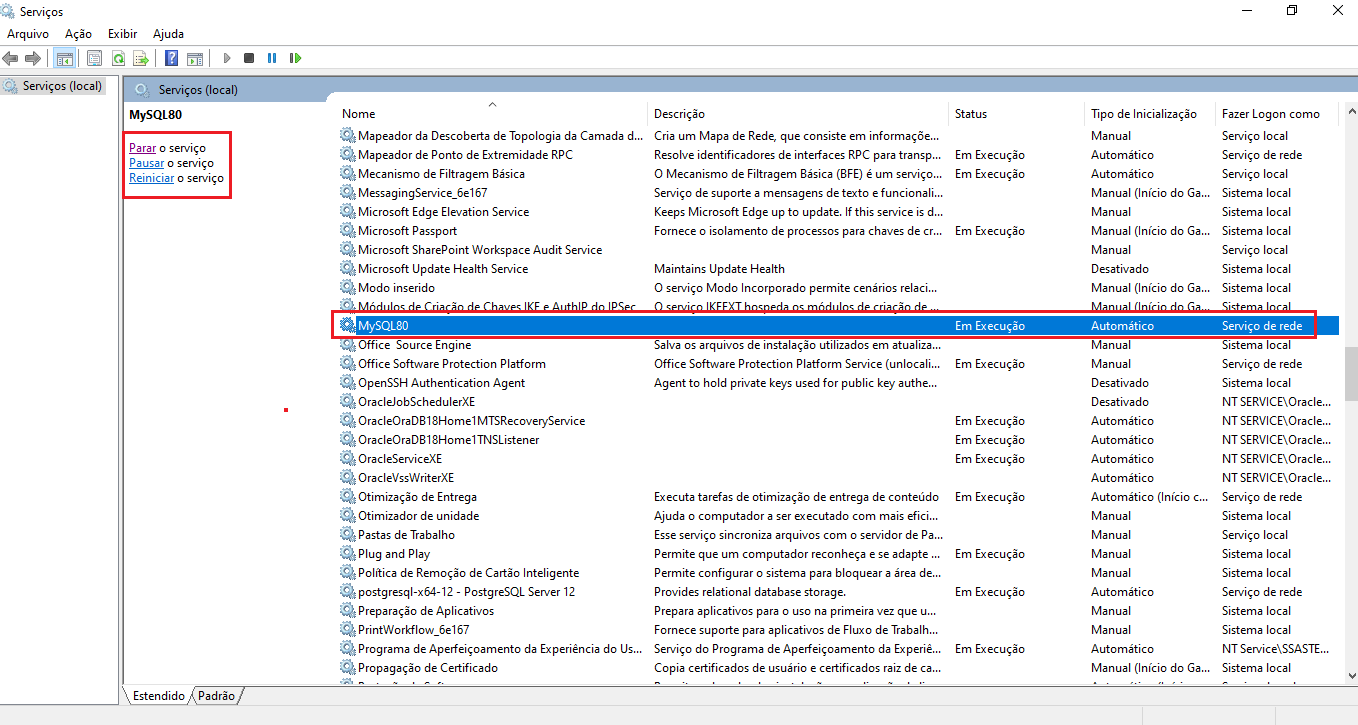Screen dimensions: 1358x725
Task: Sort by Fazer Logon como column header
Action: coord(1271,114)
